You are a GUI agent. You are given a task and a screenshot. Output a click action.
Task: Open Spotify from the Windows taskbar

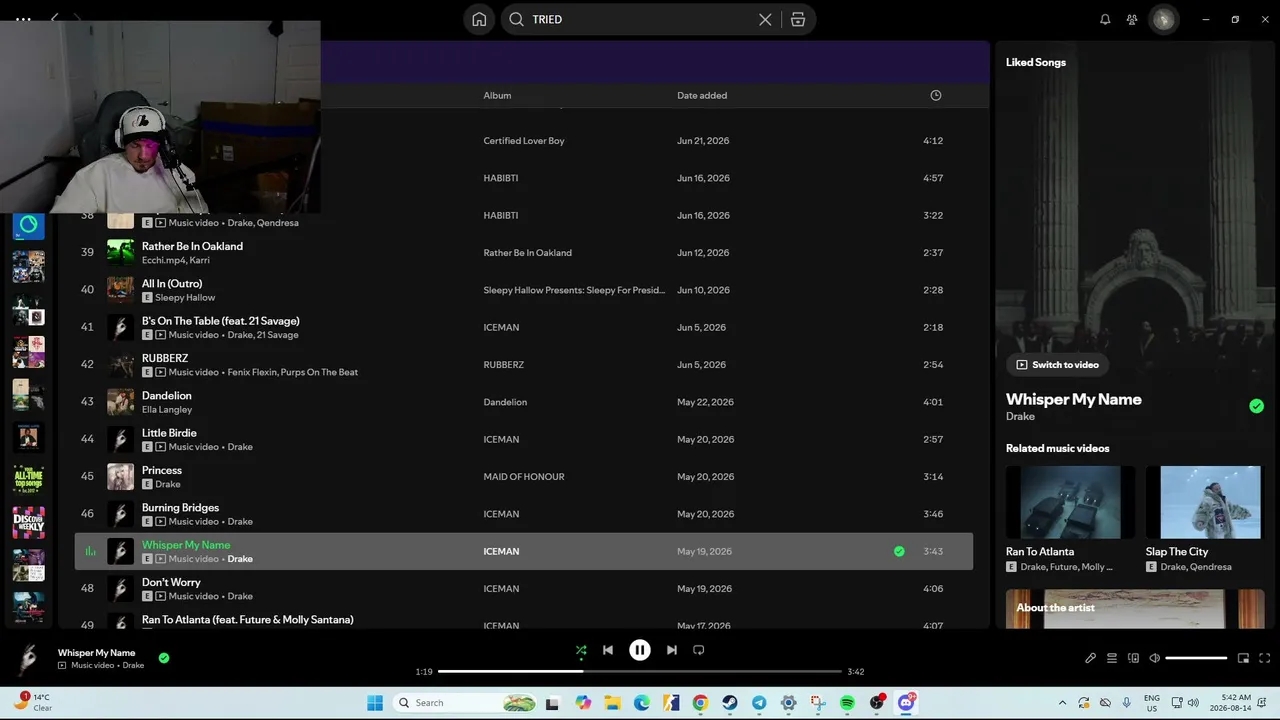click(847, 703)
